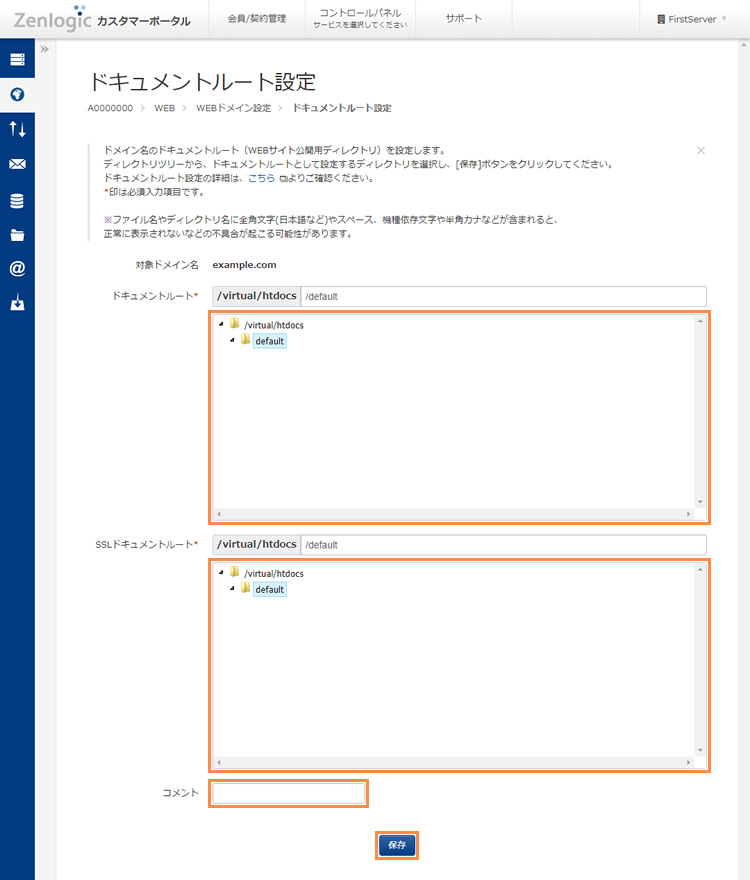750x880 pixels.
Task: Open the FirstServer account dropdown
Action: pos(692,19)
